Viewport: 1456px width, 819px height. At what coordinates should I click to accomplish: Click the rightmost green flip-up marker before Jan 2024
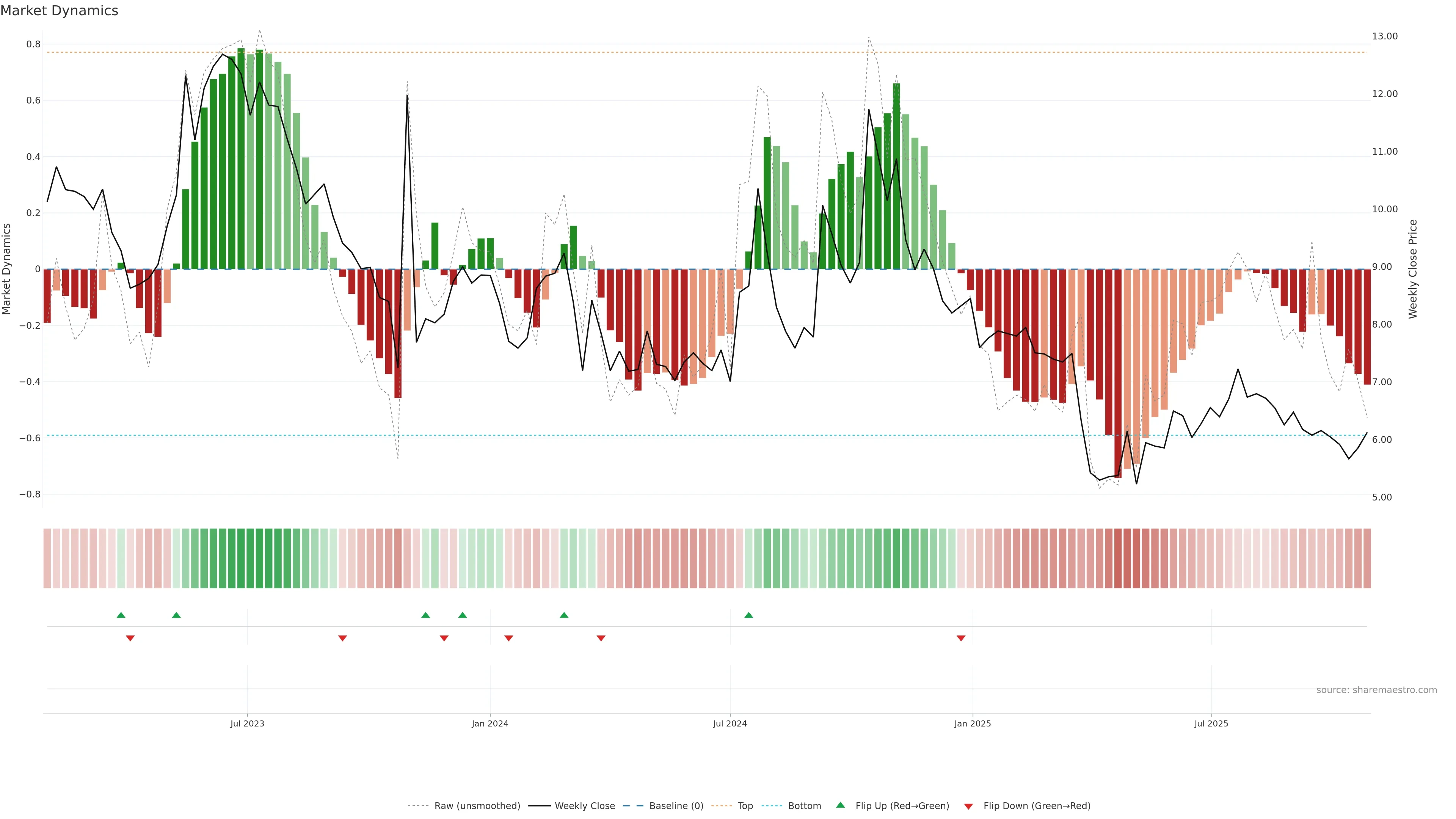click(x=462, y=615)
